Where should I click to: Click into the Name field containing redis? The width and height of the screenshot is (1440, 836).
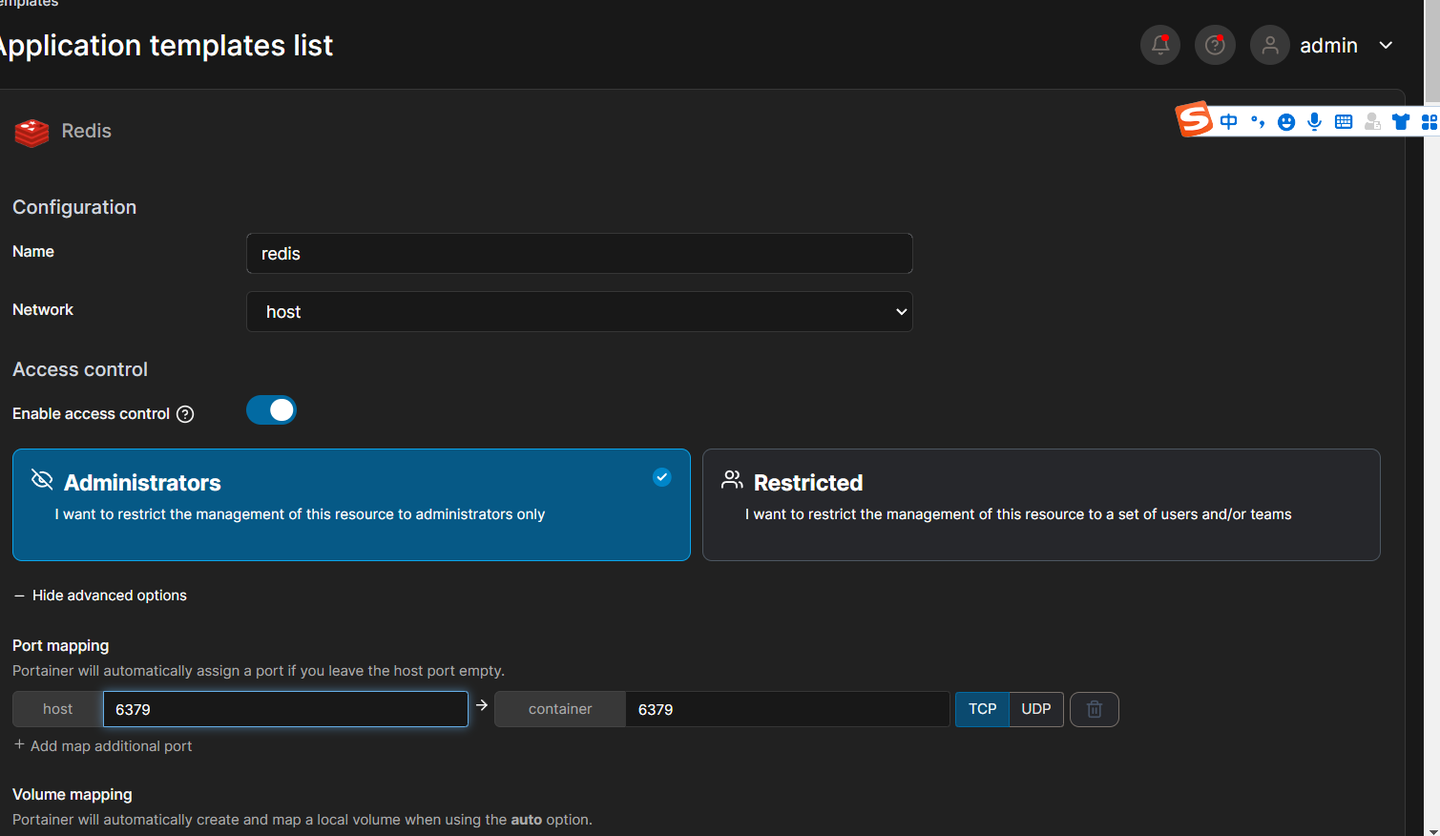(579, 254)
